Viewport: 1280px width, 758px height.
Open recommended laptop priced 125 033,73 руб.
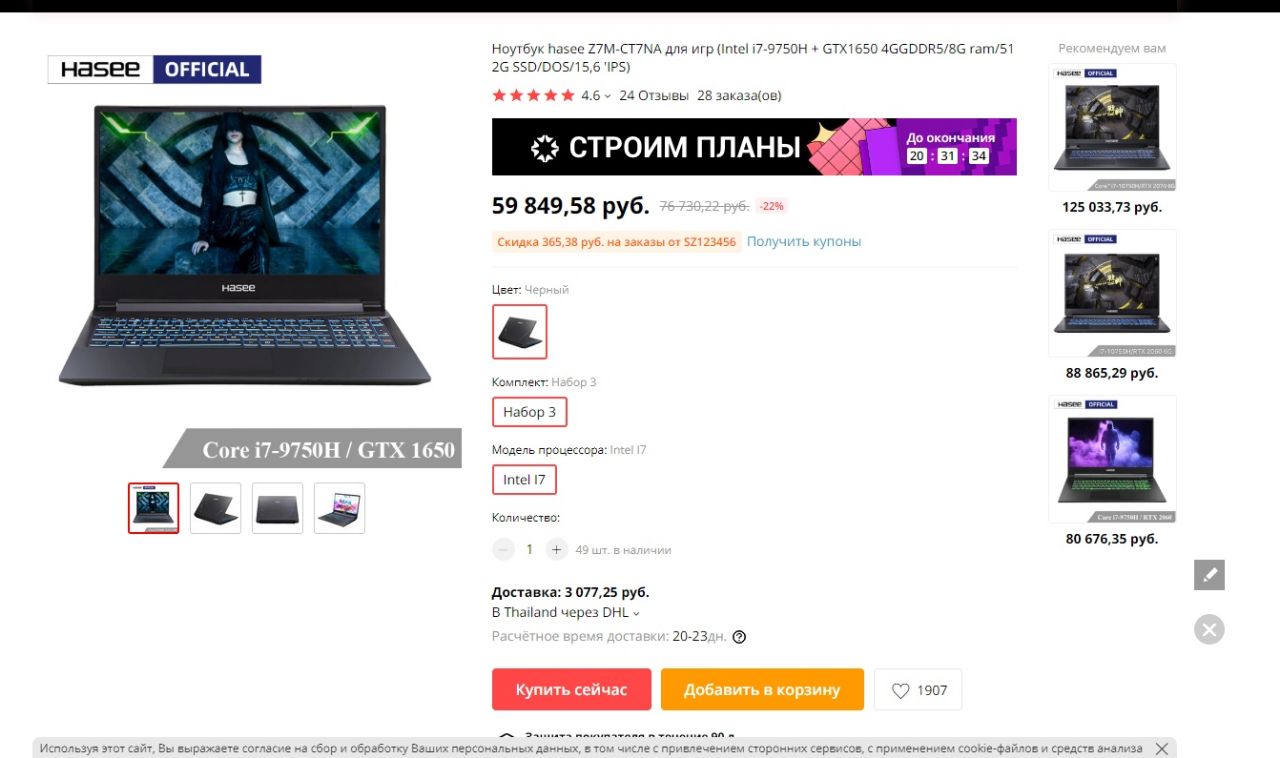point(1112,127)
